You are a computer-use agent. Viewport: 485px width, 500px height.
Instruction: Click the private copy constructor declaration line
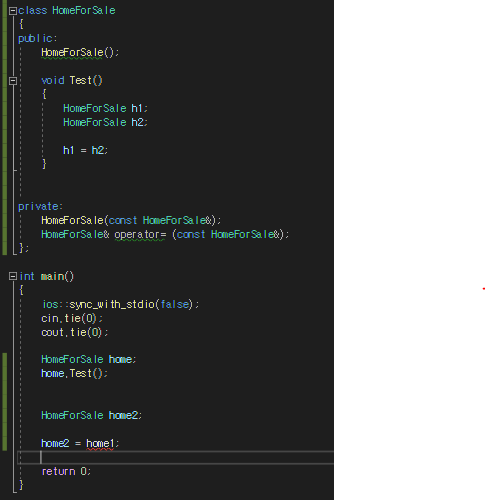[131, 220]
